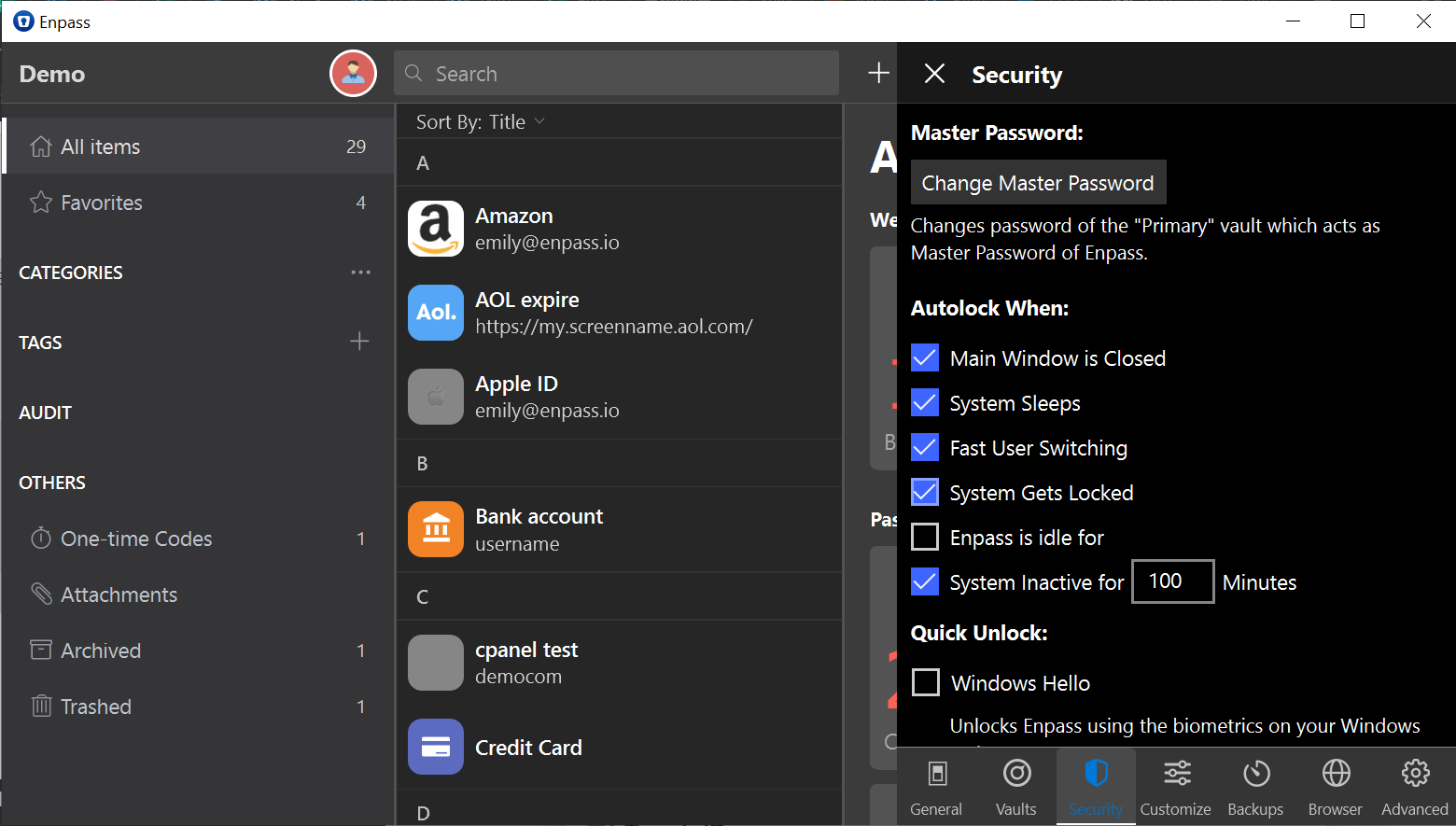Open One-time Codes list
This screenshot has height=826, width=1456.
[198, 539]
